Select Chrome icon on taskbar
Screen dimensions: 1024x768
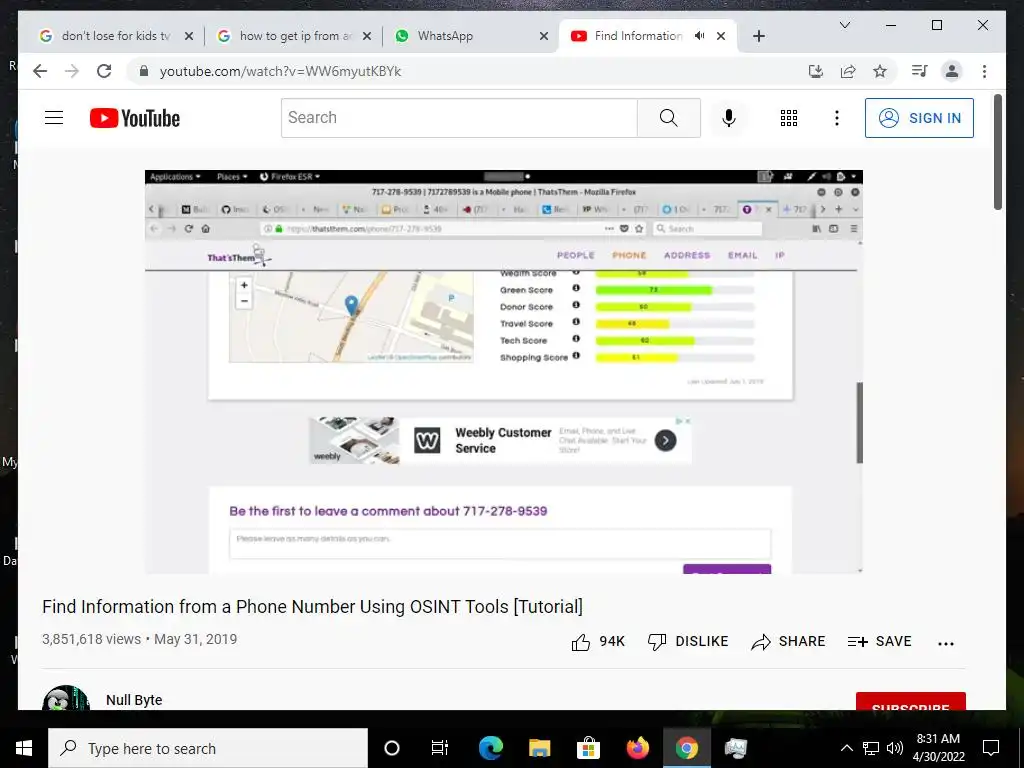pyautogui.click(x=686, y=748)
